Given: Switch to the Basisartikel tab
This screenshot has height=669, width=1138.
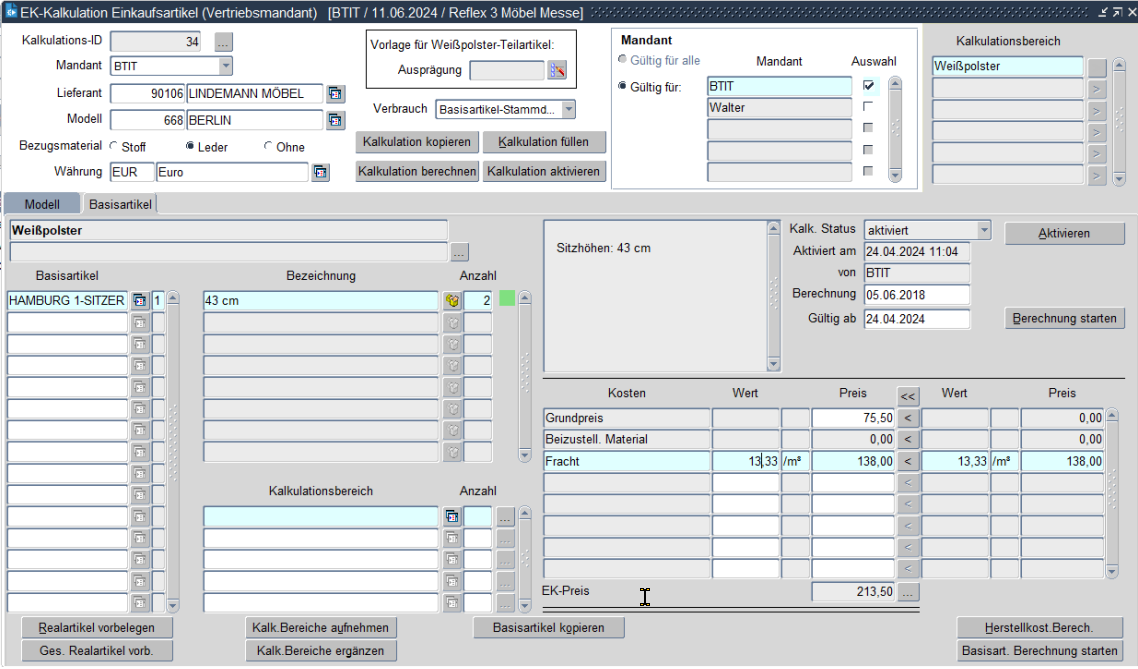Looking at the screenshot, I should 119,204.
